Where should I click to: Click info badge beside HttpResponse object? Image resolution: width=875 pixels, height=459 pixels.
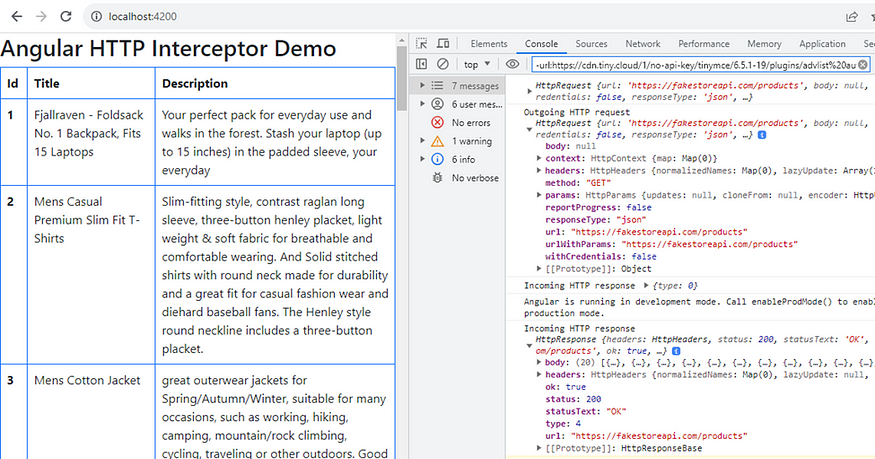[676, 351]
